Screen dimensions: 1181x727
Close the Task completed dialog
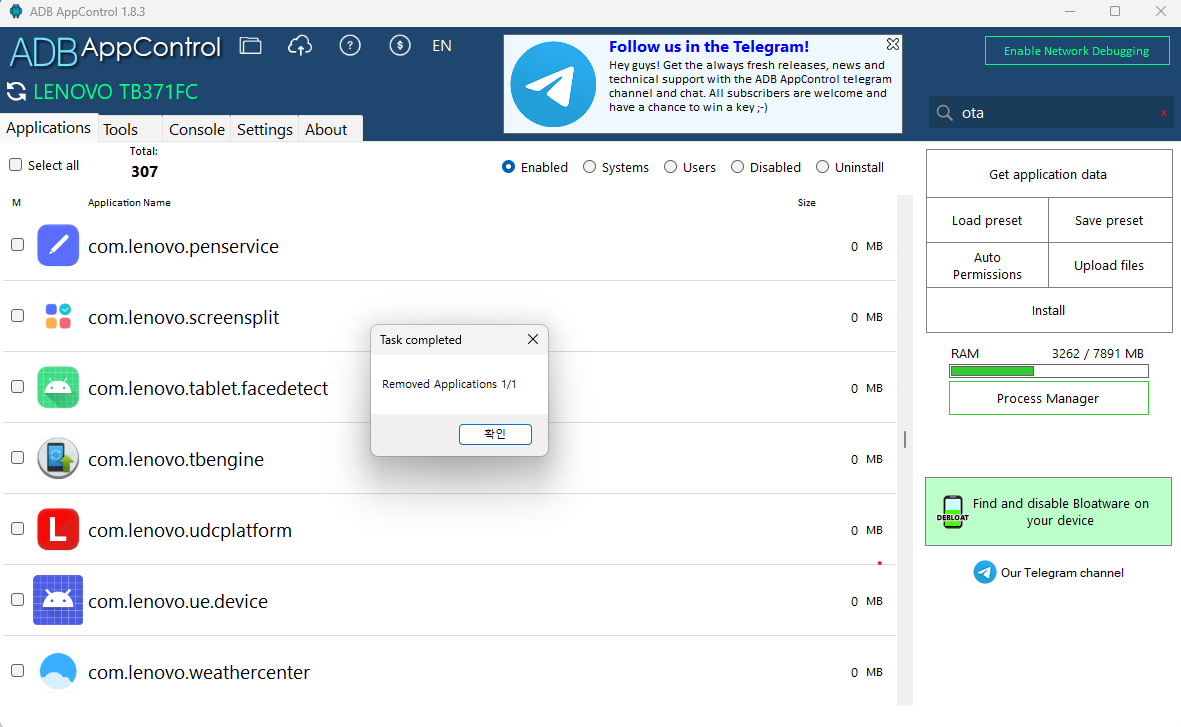(533, 339)
